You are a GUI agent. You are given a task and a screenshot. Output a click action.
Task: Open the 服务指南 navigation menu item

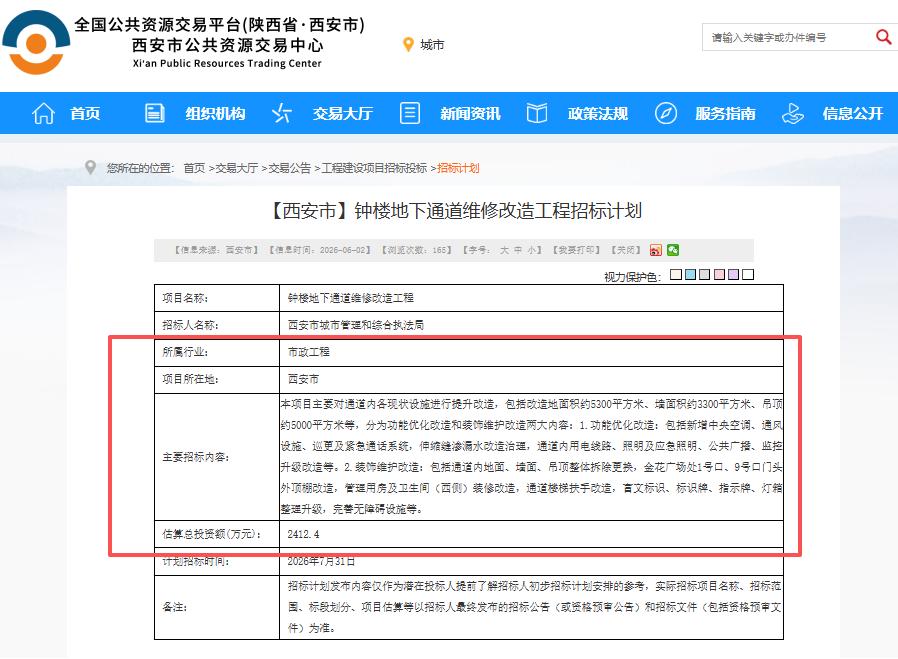tap(725, 113)
